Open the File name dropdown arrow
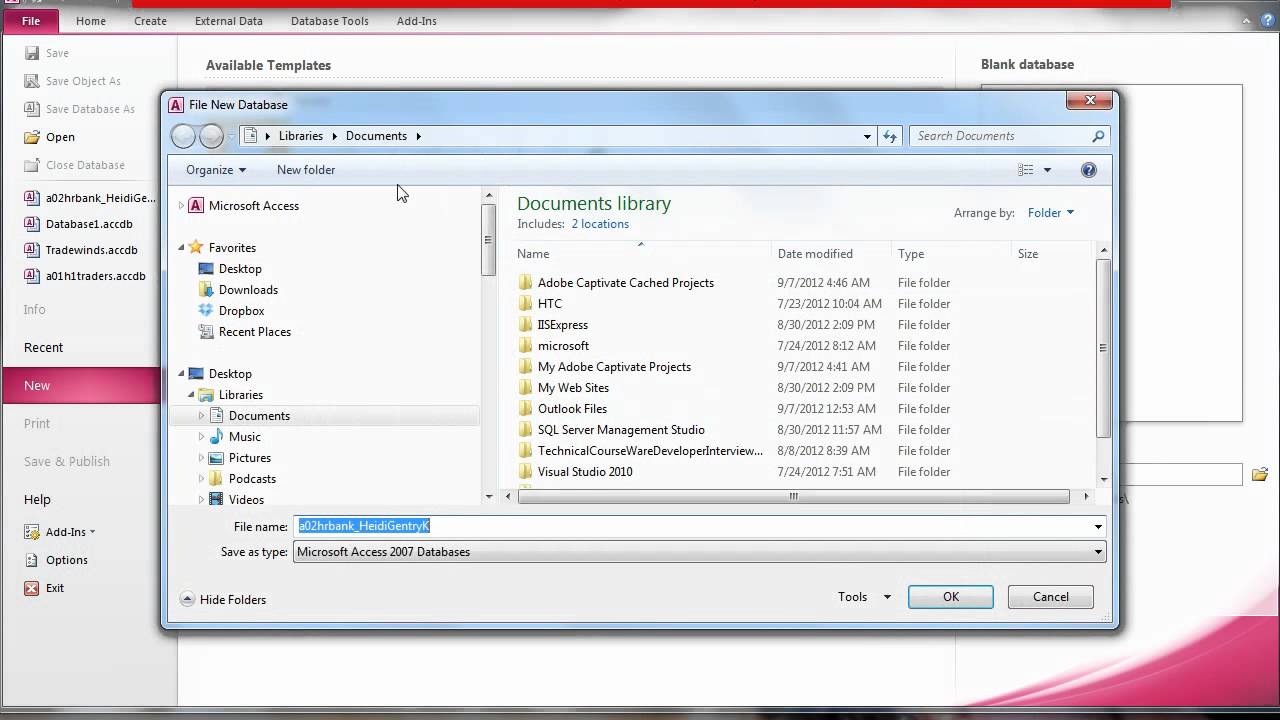Image resolution: width=1280 pixels, height=720 pixels. (1098, 527)
